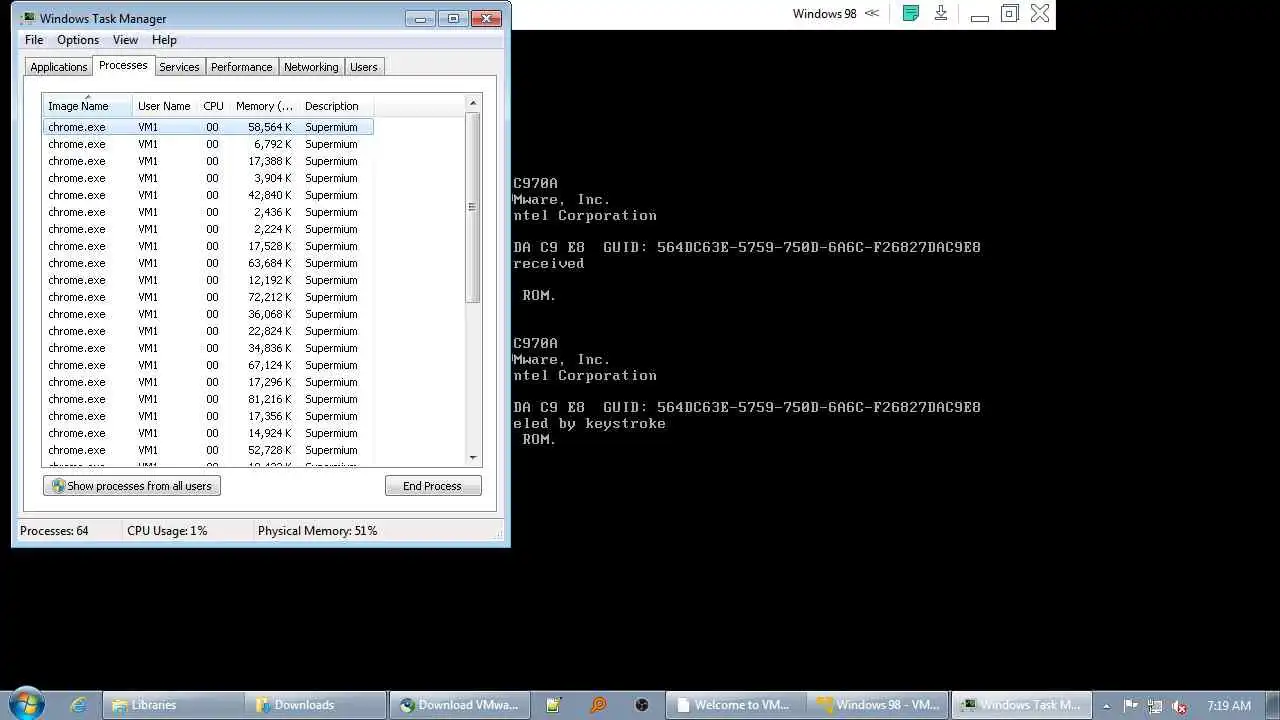The width and height of the screenshot is (1280, 720).
Task: Select chrome.exe row using 34,836 K
Action: point(208,348)
